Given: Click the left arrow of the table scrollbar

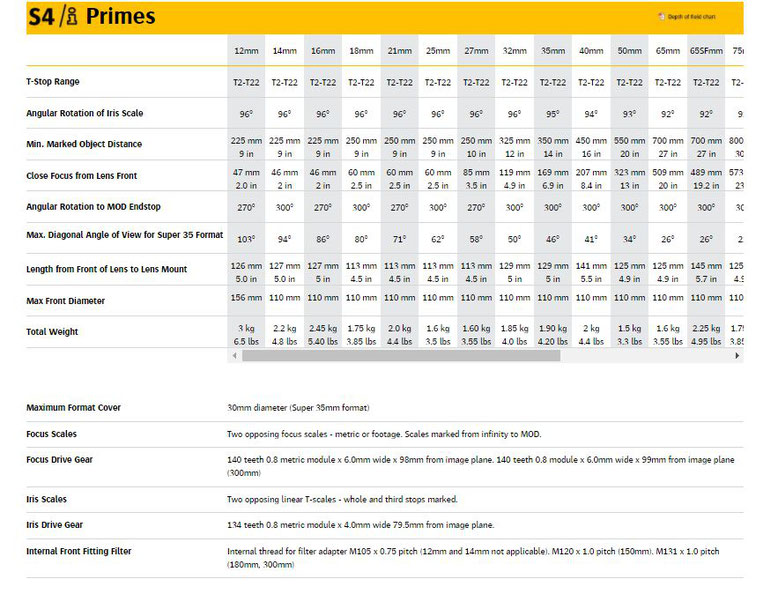Looking at the screenshot, I should (235, 355).
